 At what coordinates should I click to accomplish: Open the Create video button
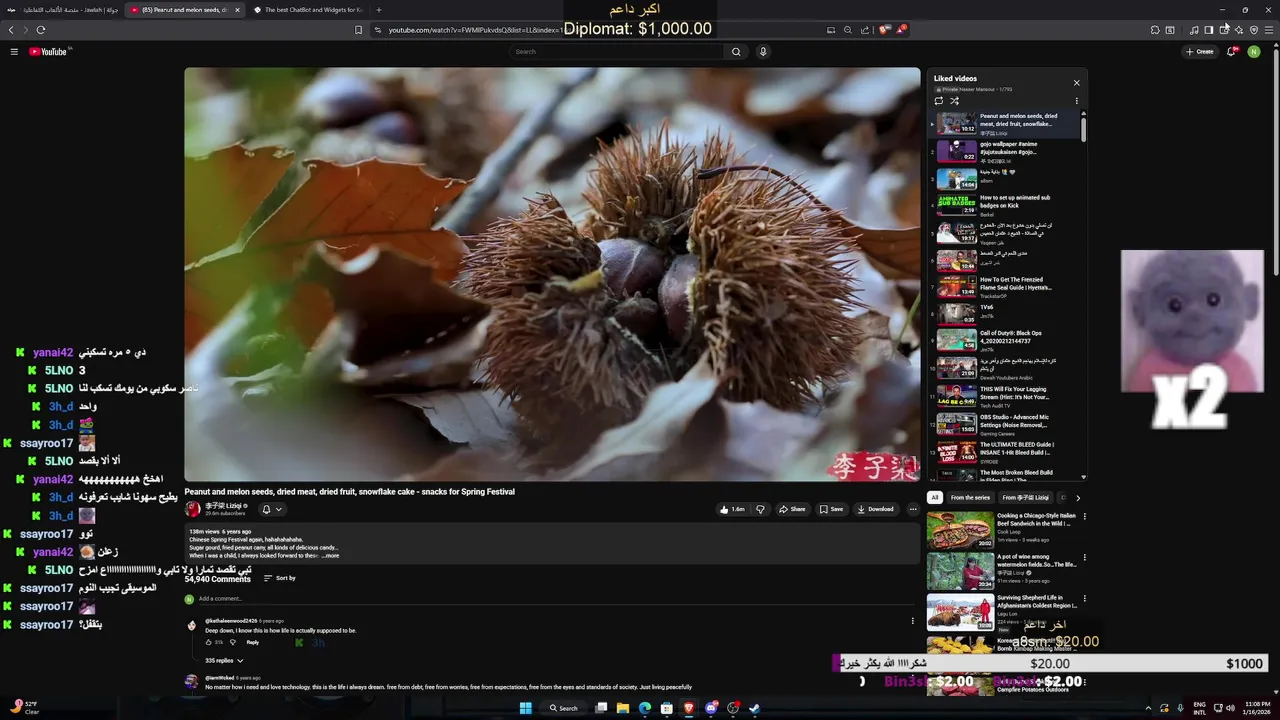pos(1199,52)
